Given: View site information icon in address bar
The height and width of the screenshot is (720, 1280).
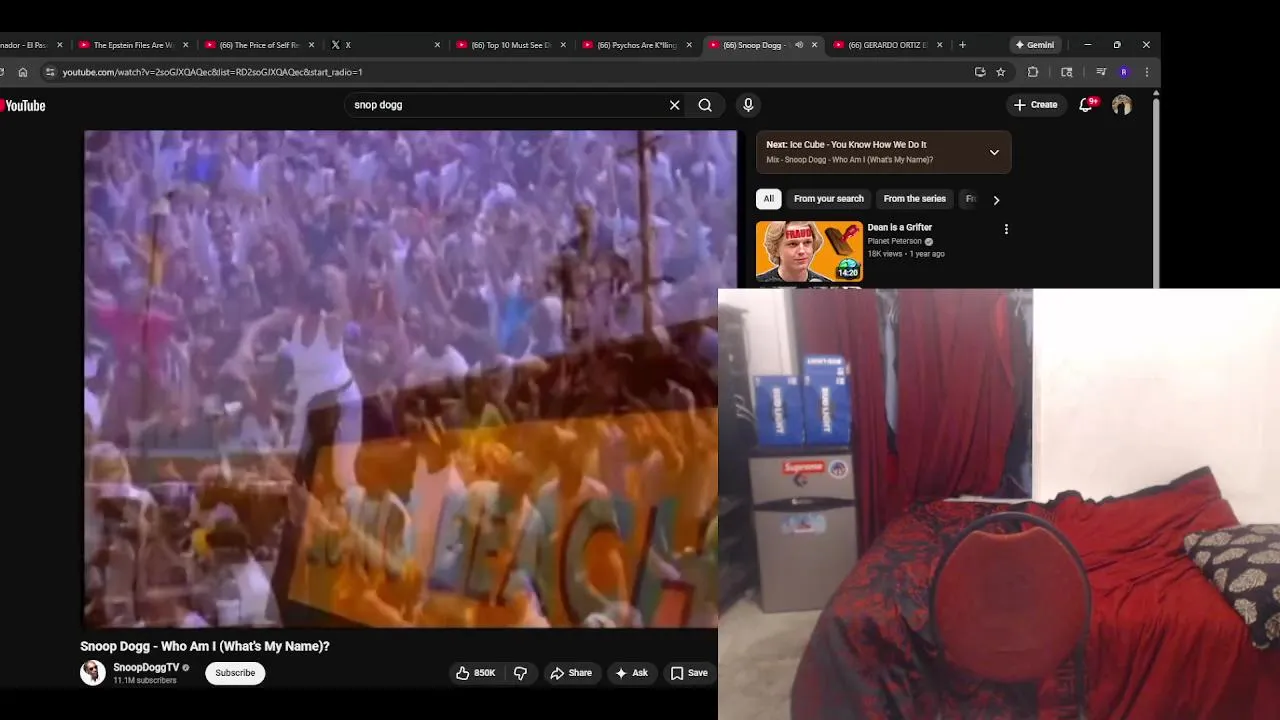Looking at the screenshot, I should click(50, 72).
